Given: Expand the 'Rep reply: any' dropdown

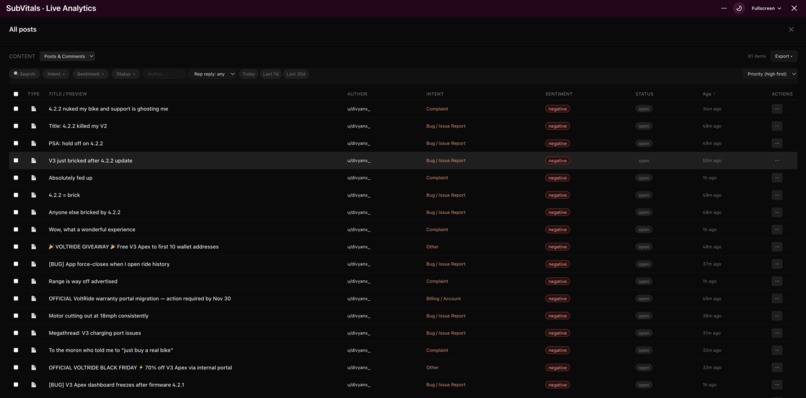Looking at the screenshot, I should click(214, 74).
